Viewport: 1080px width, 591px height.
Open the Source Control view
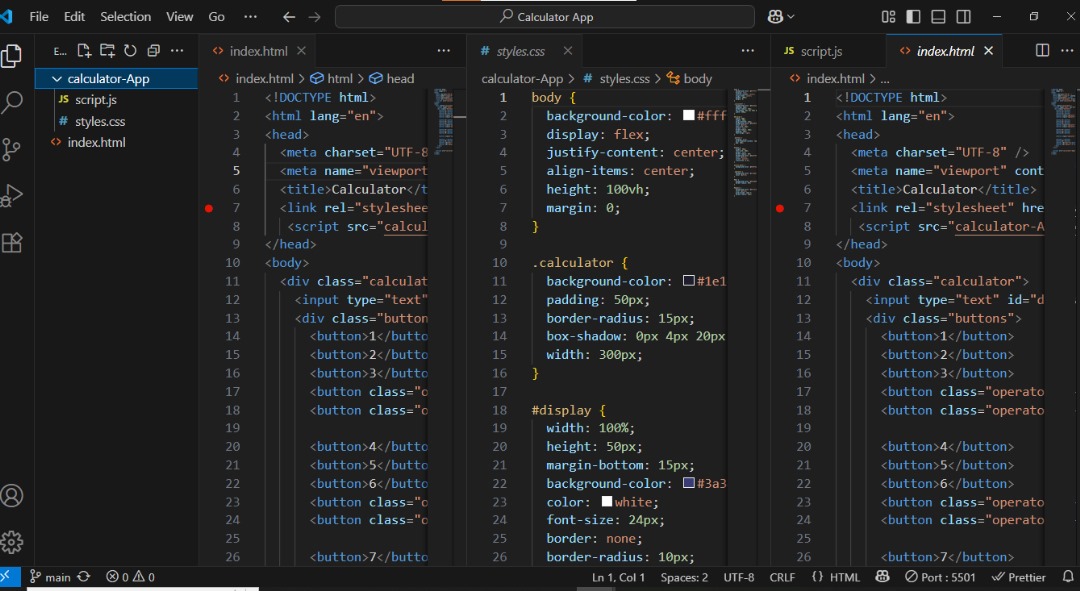(x=12, y=149)
